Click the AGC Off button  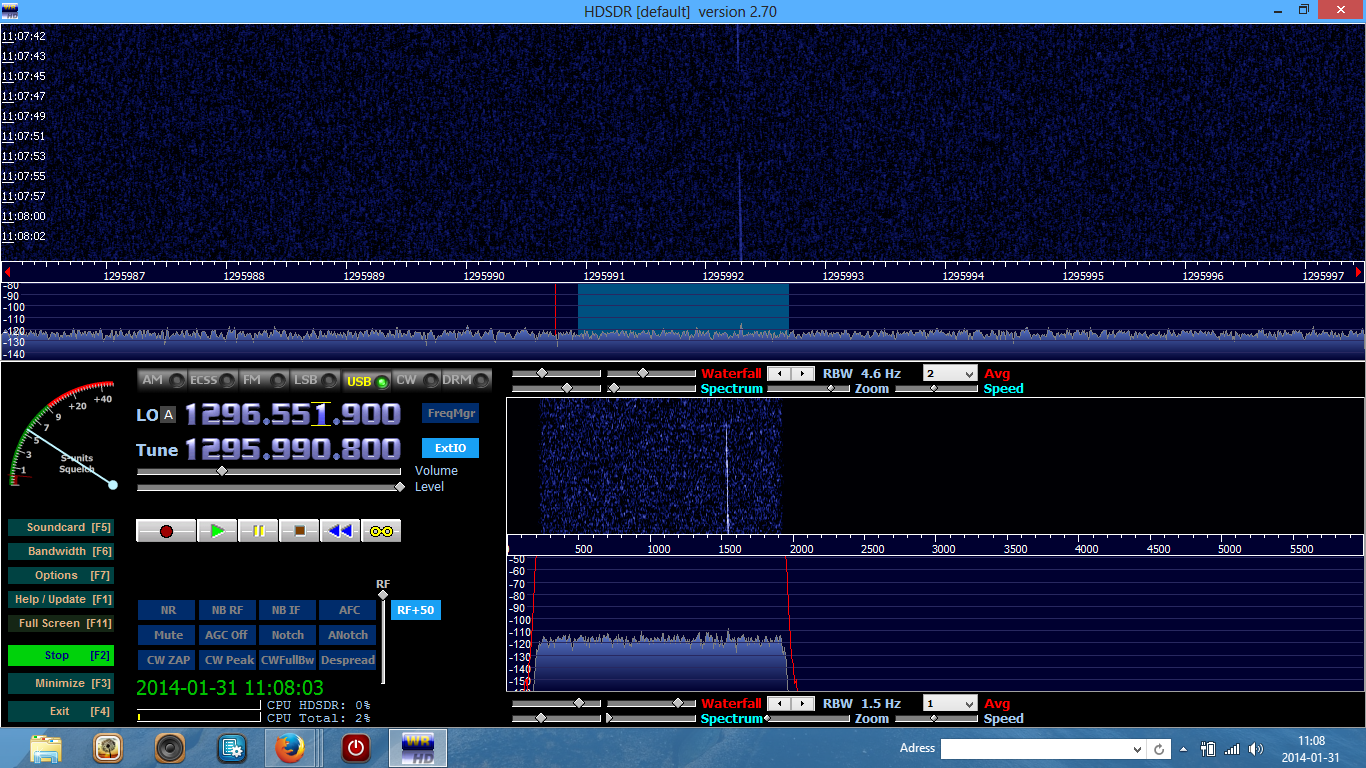point(228,635)
